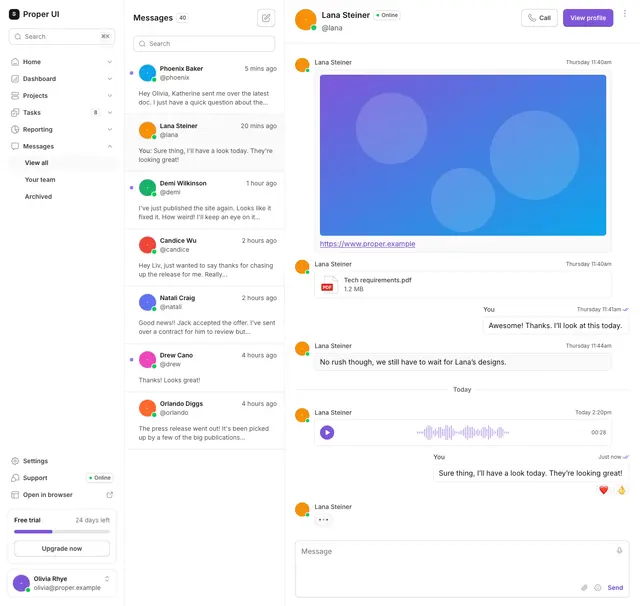Select Your team under Messages
The height and width of the screenshot is (606, 640).
[x=62, y=180]
